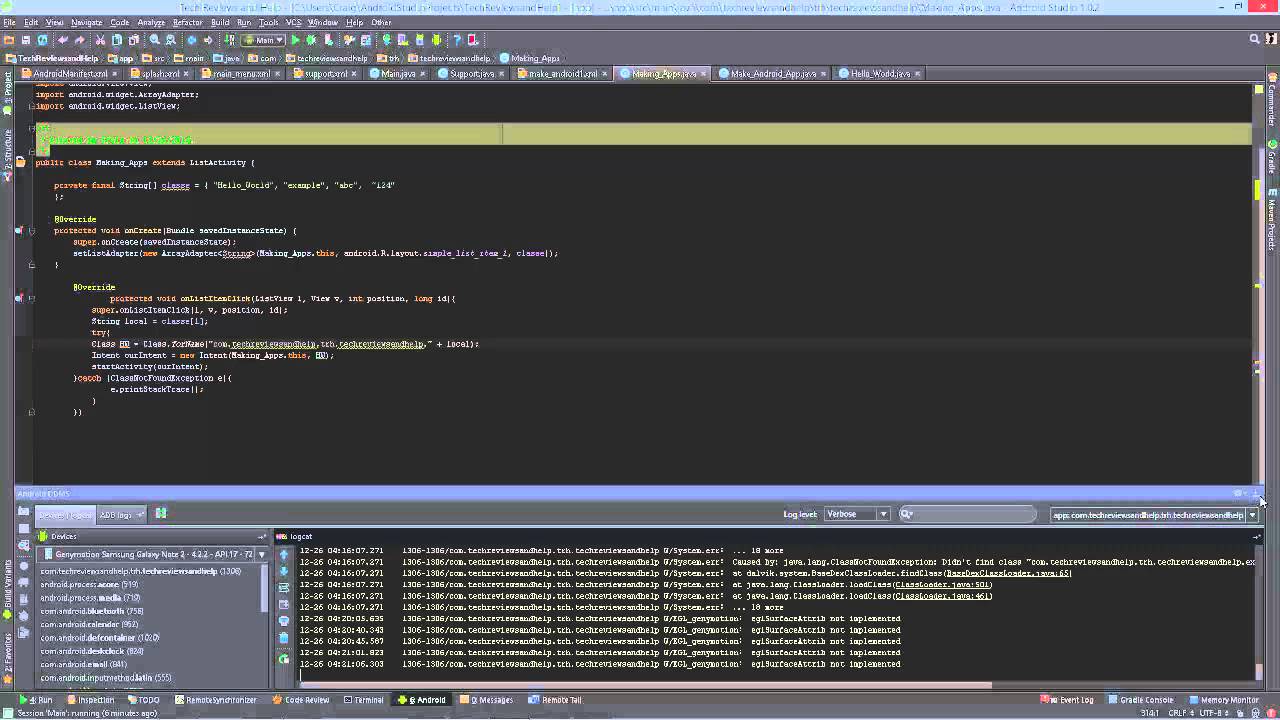The image size is (1280, 720).
Task: Run the app with the green play icon
Action: coord(295,40)
